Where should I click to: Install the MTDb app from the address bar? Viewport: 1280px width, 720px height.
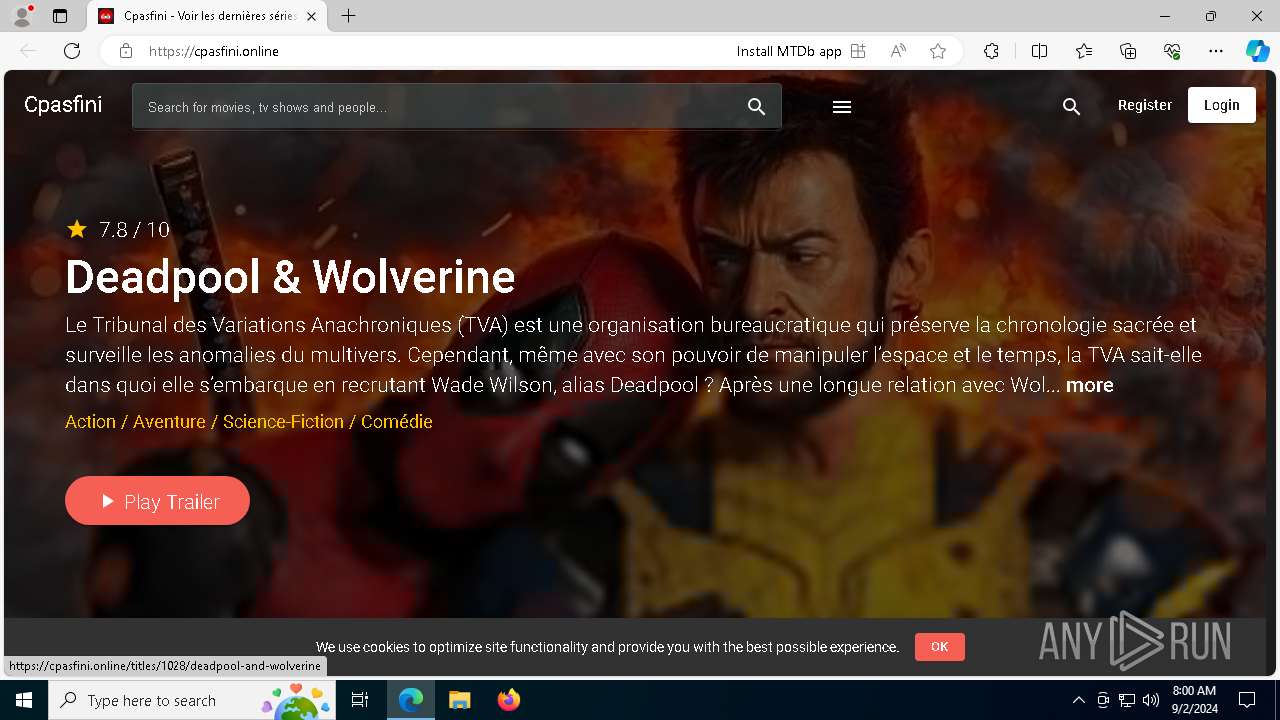(801, 51)
